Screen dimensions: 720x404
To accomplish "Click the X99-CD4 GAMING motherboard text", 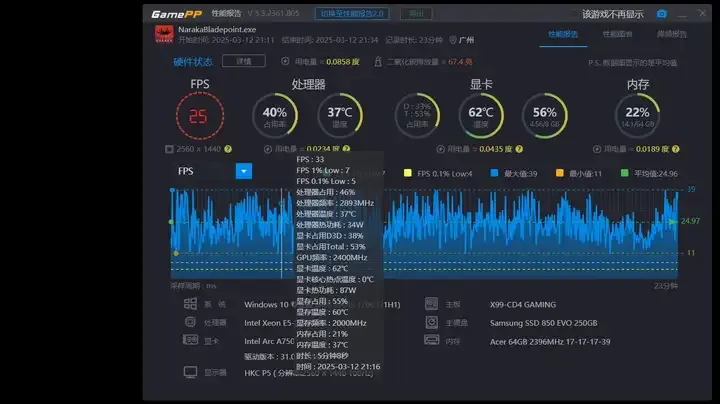I will tap(523, 304).
